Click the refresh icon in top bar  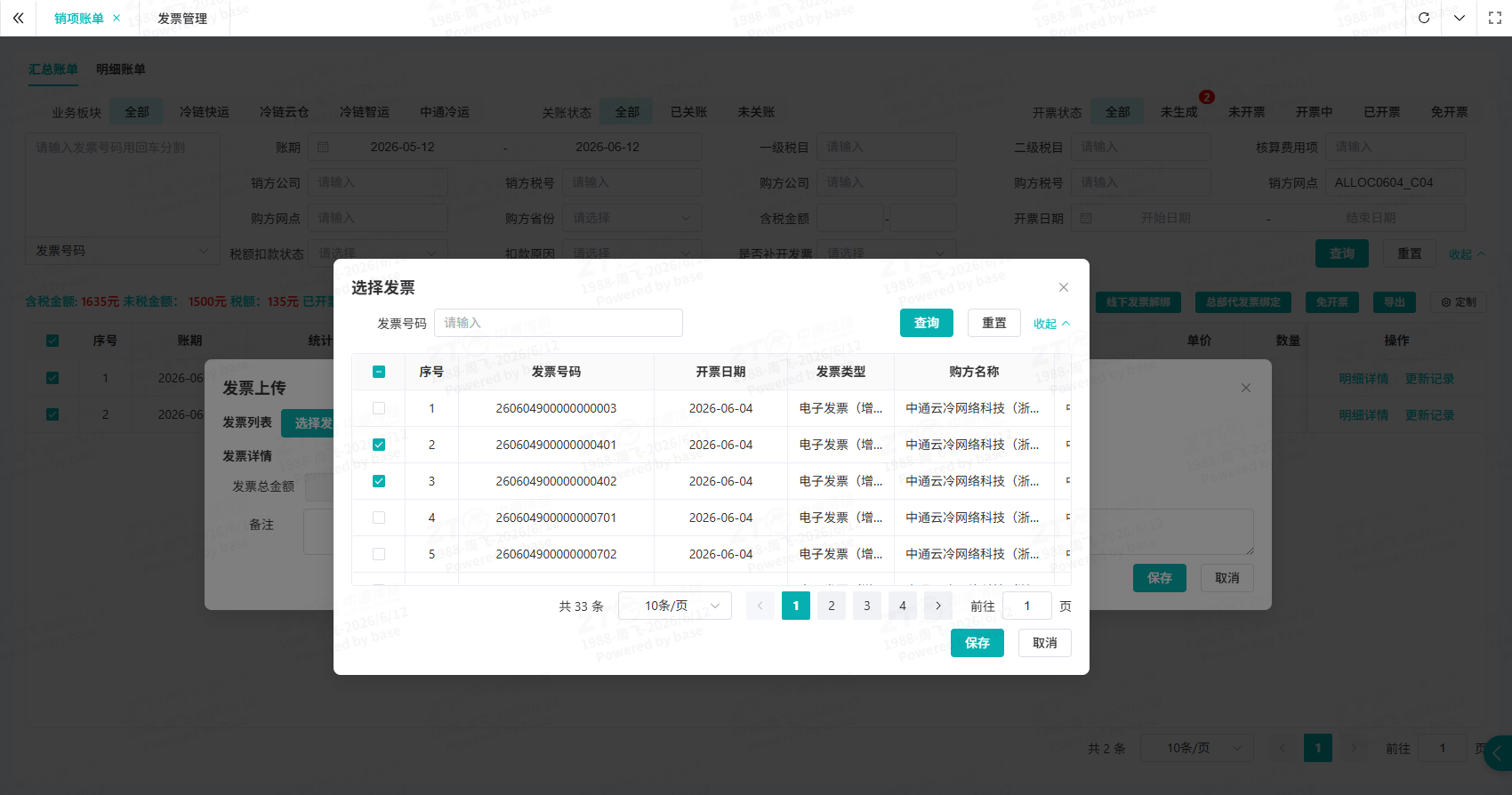[x=1424, y=18]
